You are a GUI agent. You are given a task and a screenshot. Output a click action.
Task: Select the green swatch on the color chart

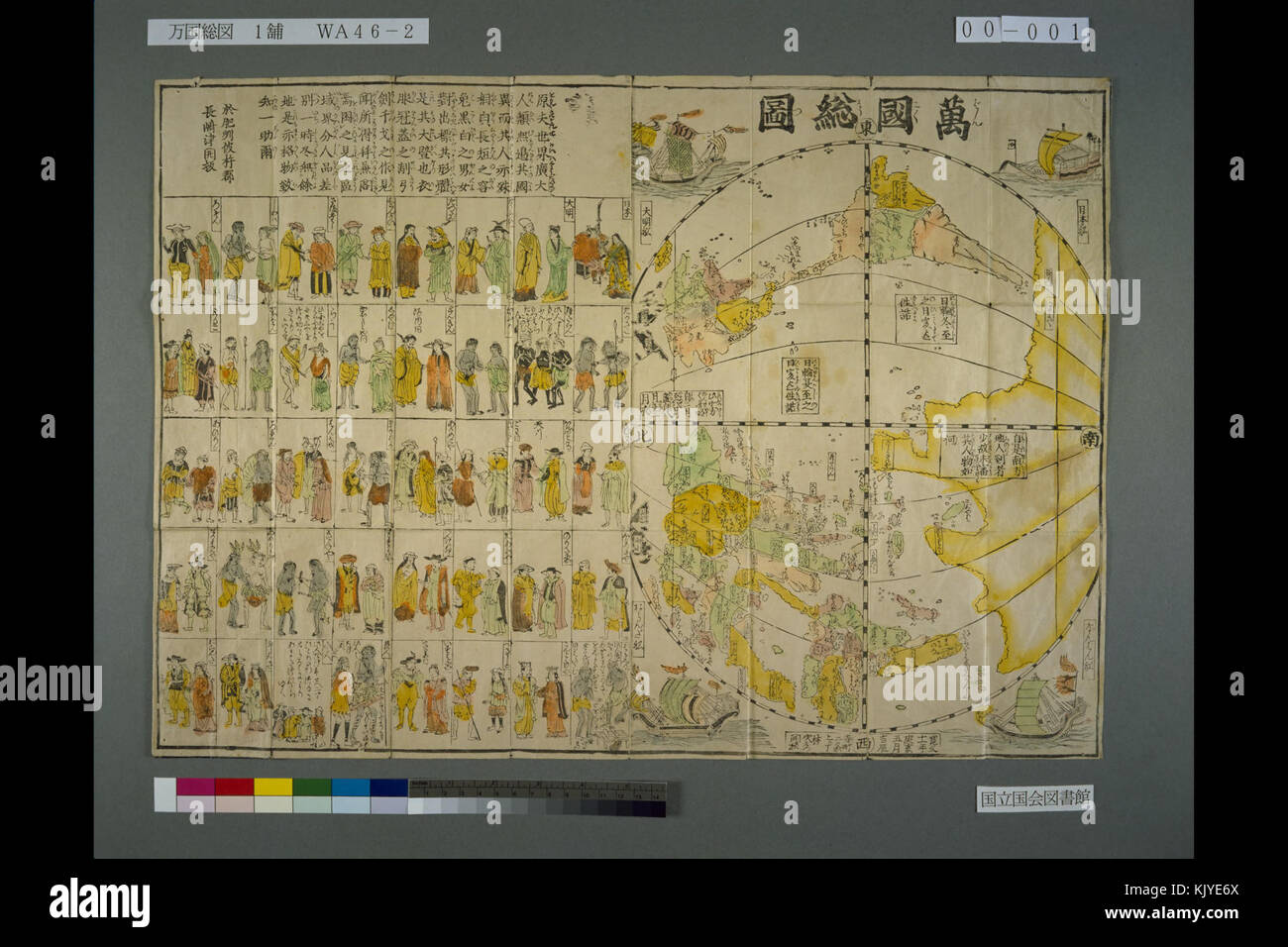click(x=311, y=788)
